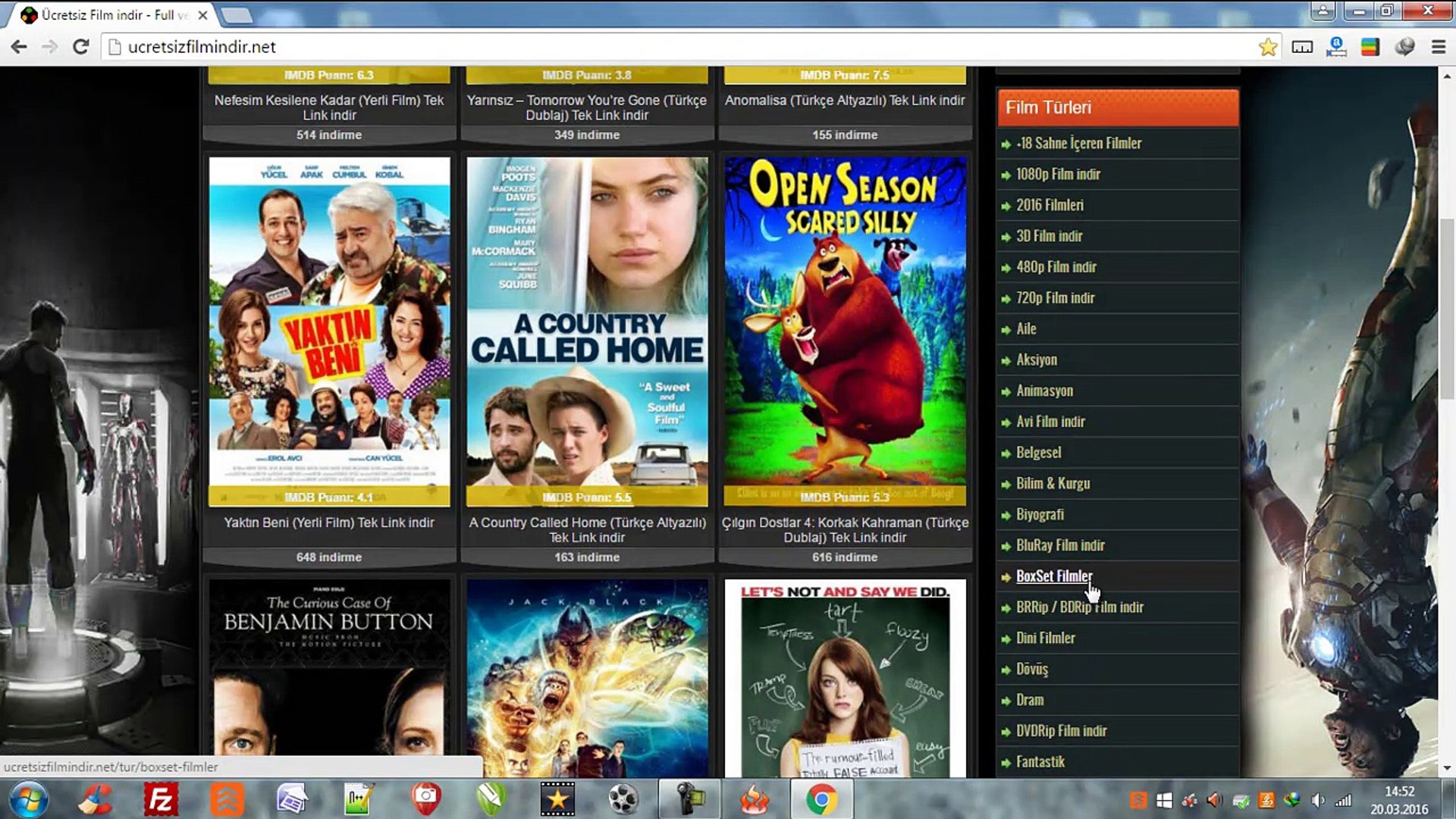Viewport: 1456px width, 819px height.
Task: Open a new browser tab
Action: tap(237, 14)
